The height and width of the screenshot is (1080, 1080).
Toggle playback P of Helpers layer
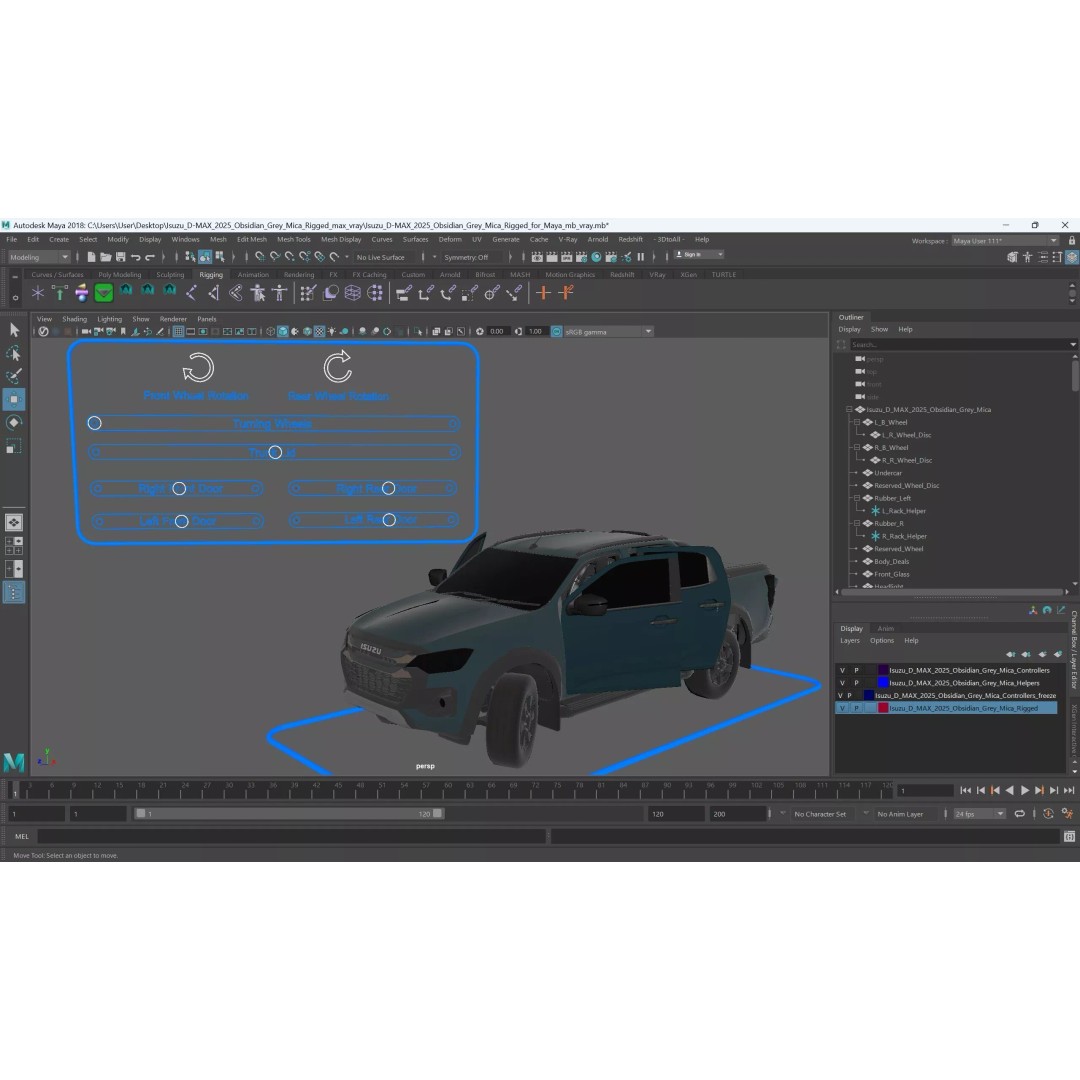pos(856,683)
